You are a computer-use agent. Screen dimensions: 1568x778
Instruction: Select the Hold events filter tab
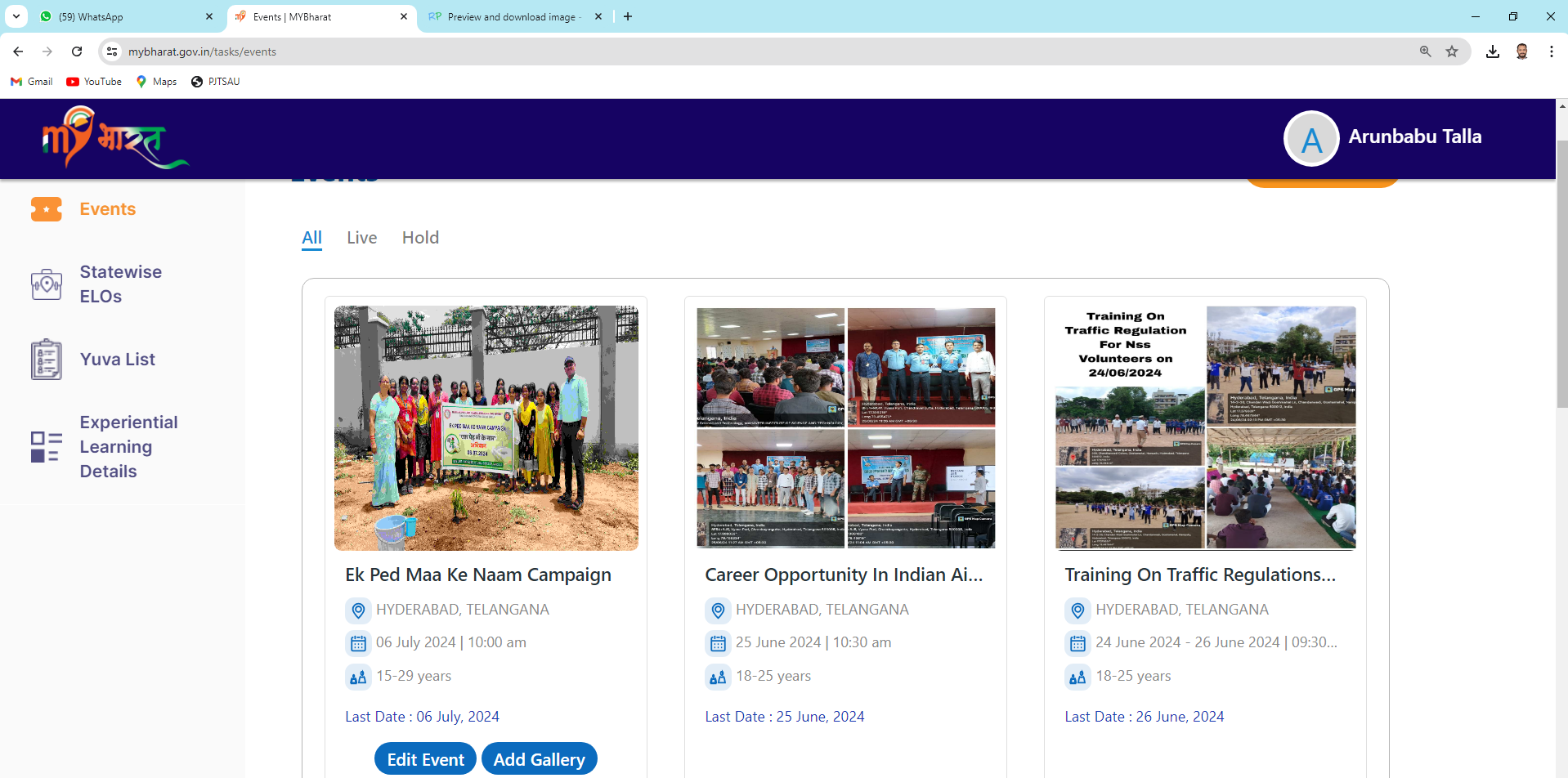pos(420,238)
